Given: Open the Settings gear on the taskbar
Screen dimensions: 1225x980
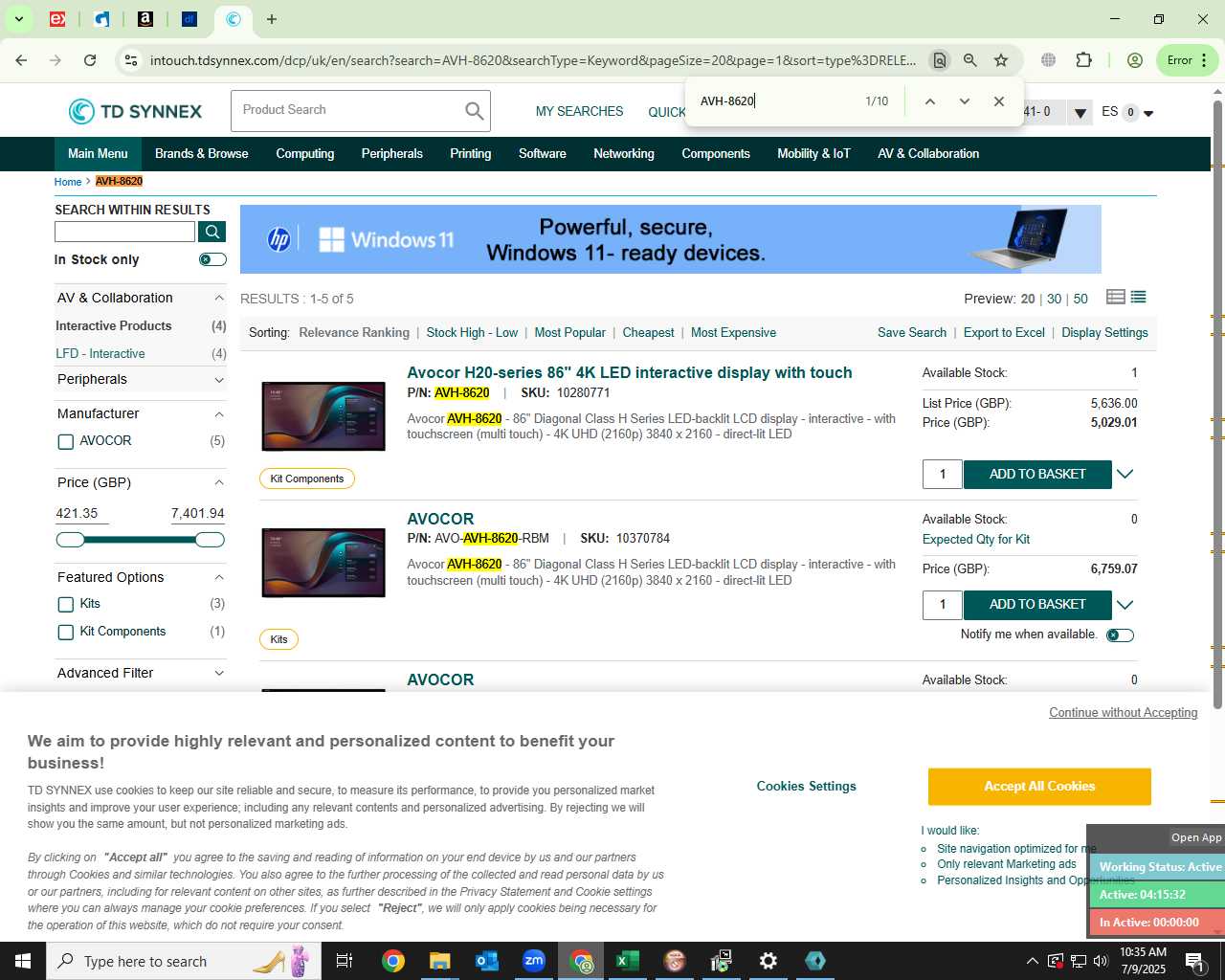Looking at the screenshot, I should (x=768, y=961).
